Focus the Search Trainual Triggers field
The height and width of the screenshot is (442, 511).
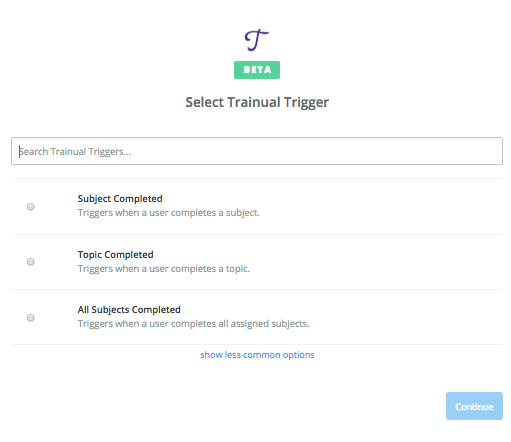(257, 151)
